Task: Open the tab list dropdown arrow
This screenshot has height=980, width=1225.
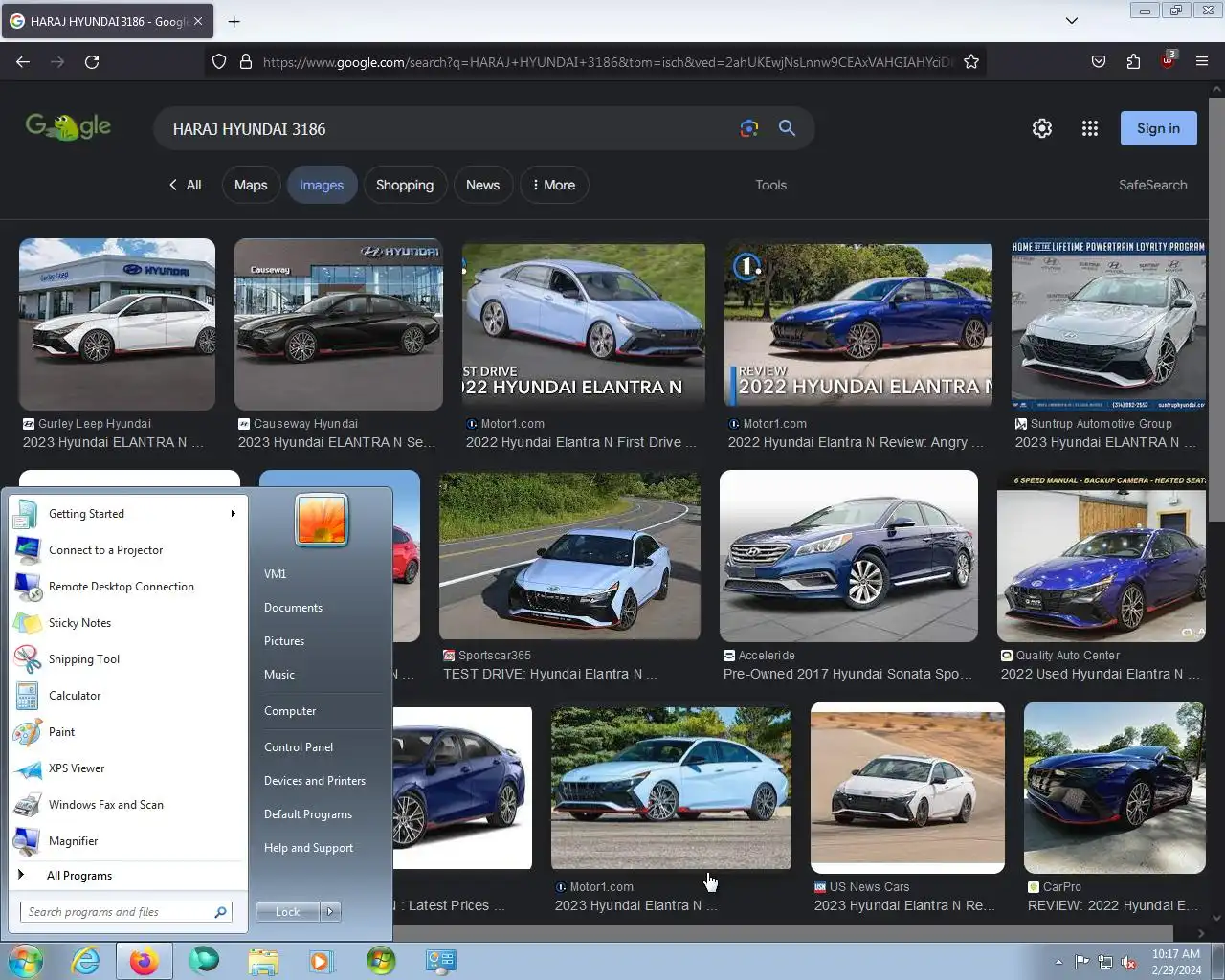Action: [x=1072, y=21]
